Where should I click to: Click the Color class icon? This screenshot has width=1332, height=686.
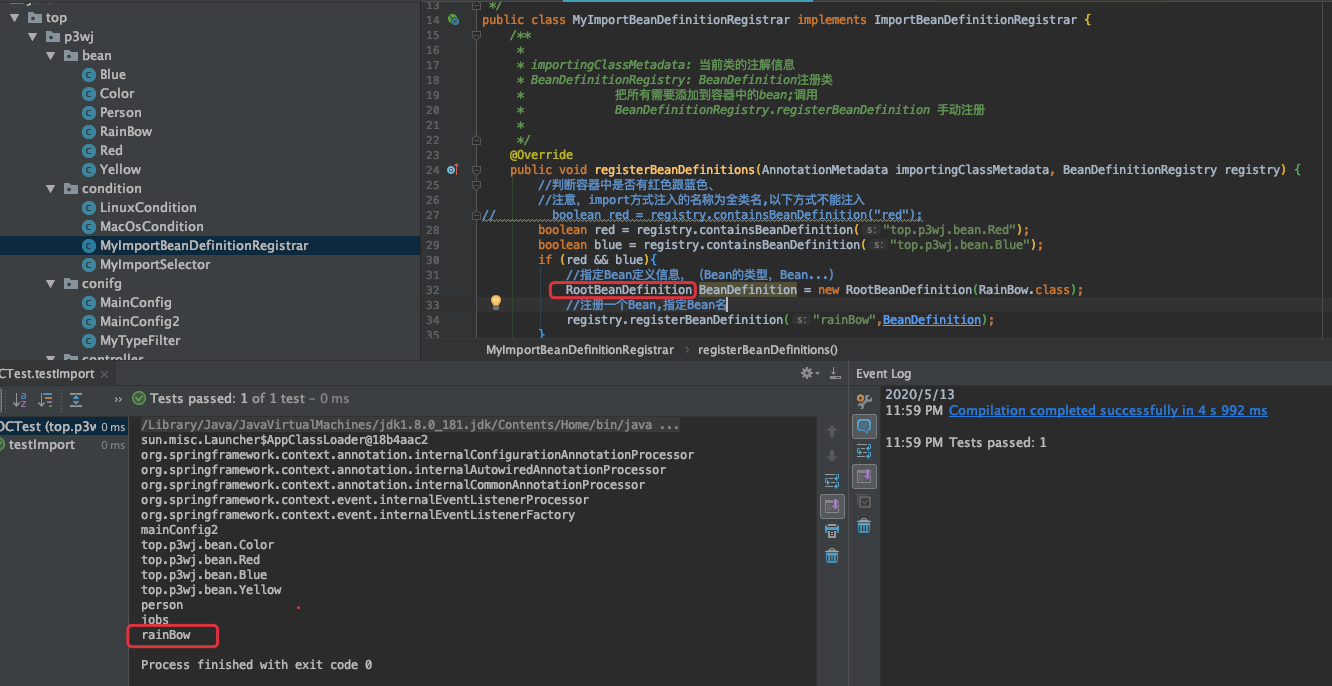[x=89, y=93]
